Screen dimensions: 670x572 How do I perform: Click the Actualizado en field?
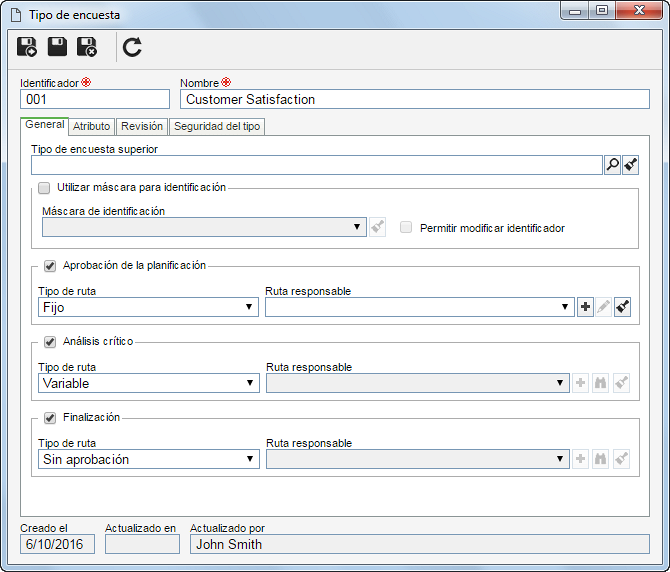coord(142,544)
